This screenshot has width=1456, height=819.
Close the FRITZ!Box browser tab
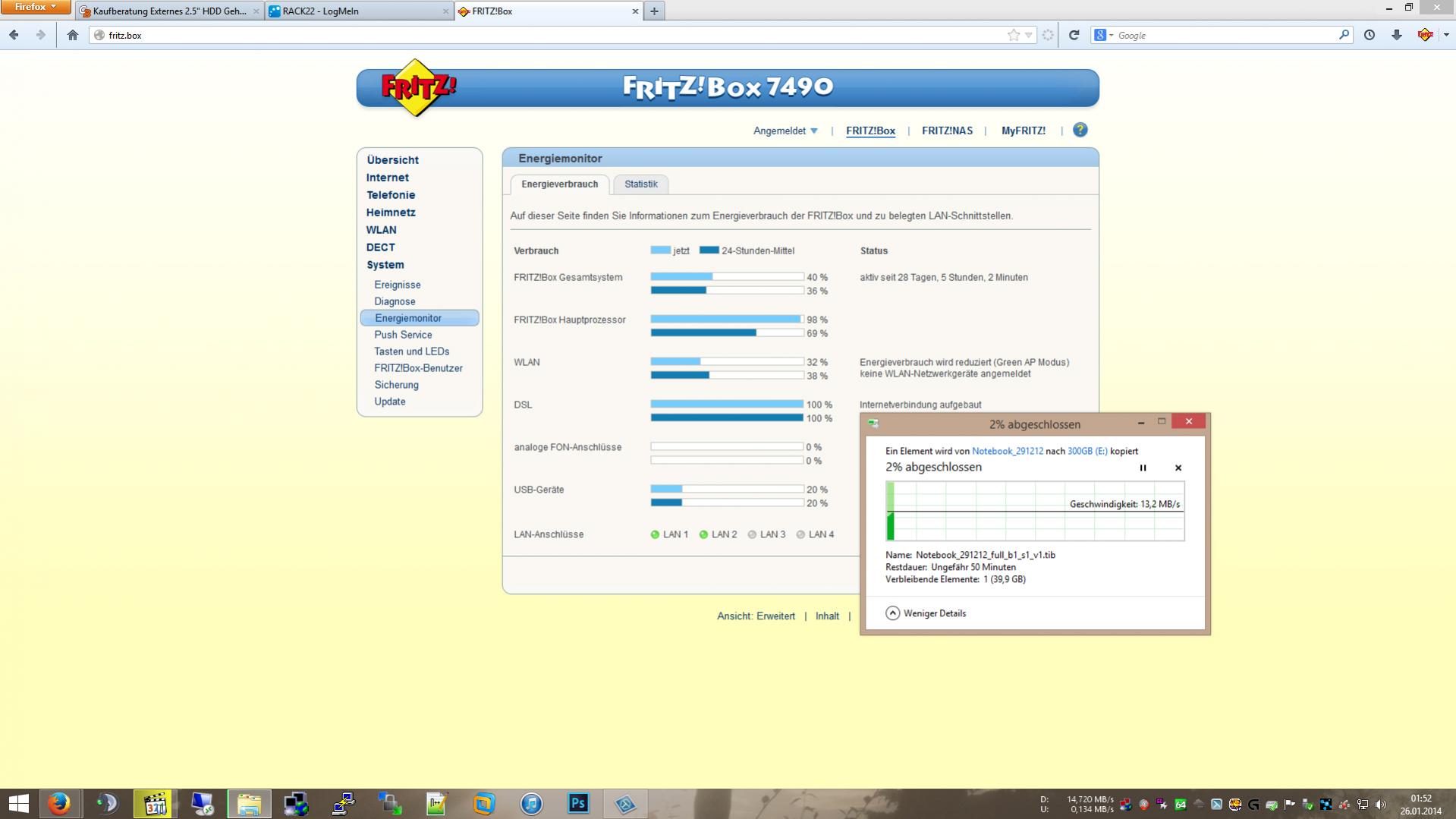click(635, 11)
